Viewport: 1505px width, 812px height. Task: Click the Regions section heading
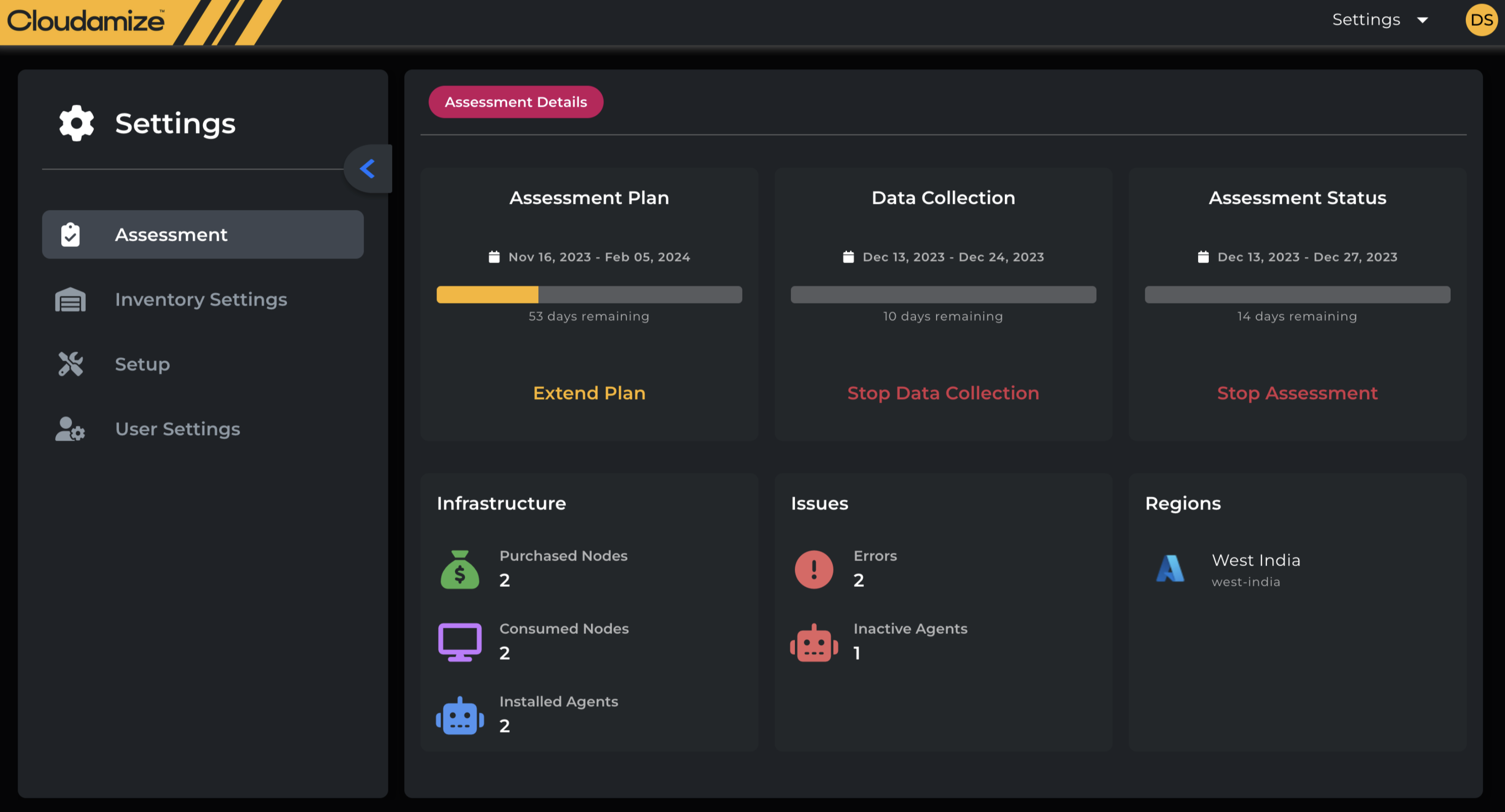coord(1182,503)
